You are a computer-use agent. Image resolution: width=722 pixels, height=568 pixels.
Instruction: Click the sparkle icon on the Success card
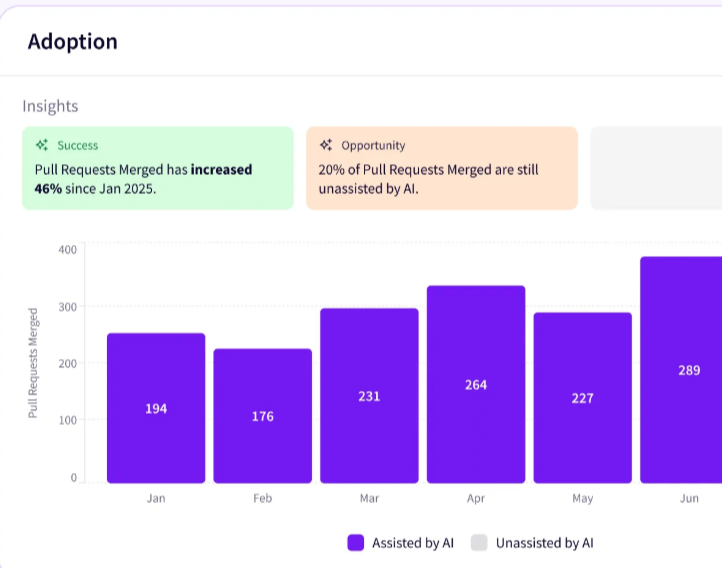click(42, 145)
